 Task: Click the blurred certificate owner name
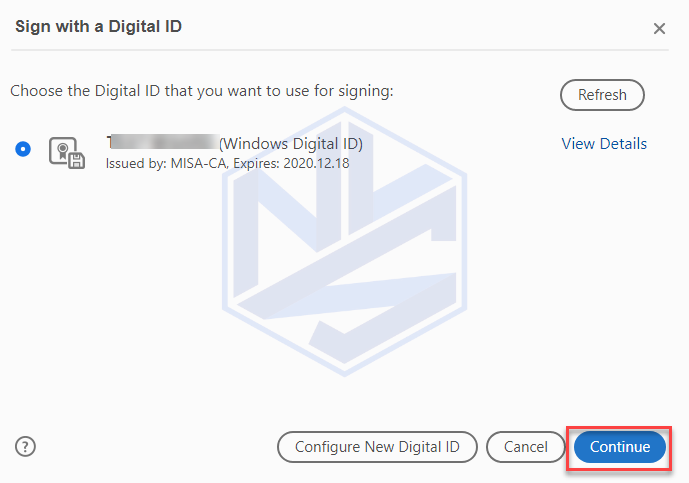click(163, 142)
